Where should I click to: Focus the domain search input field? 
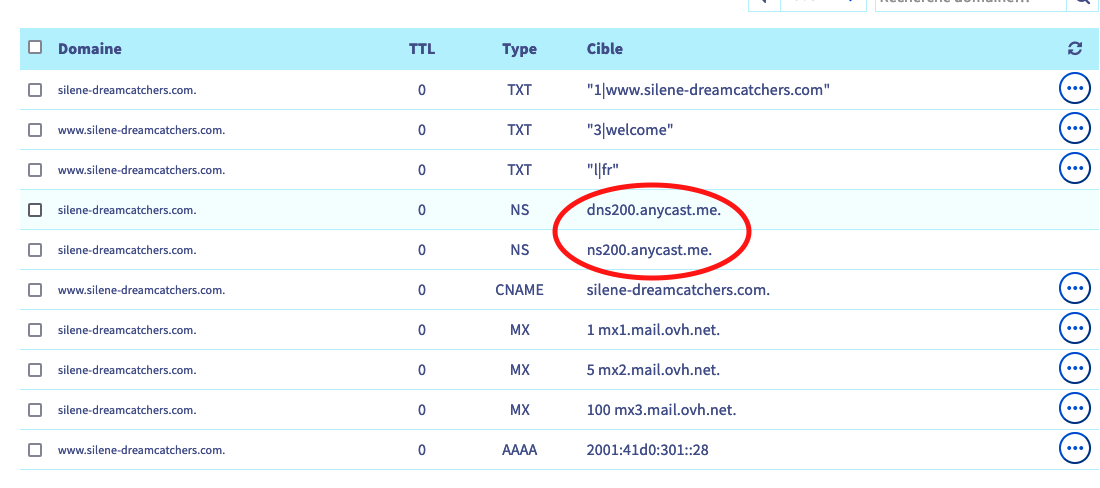[968, 4]
